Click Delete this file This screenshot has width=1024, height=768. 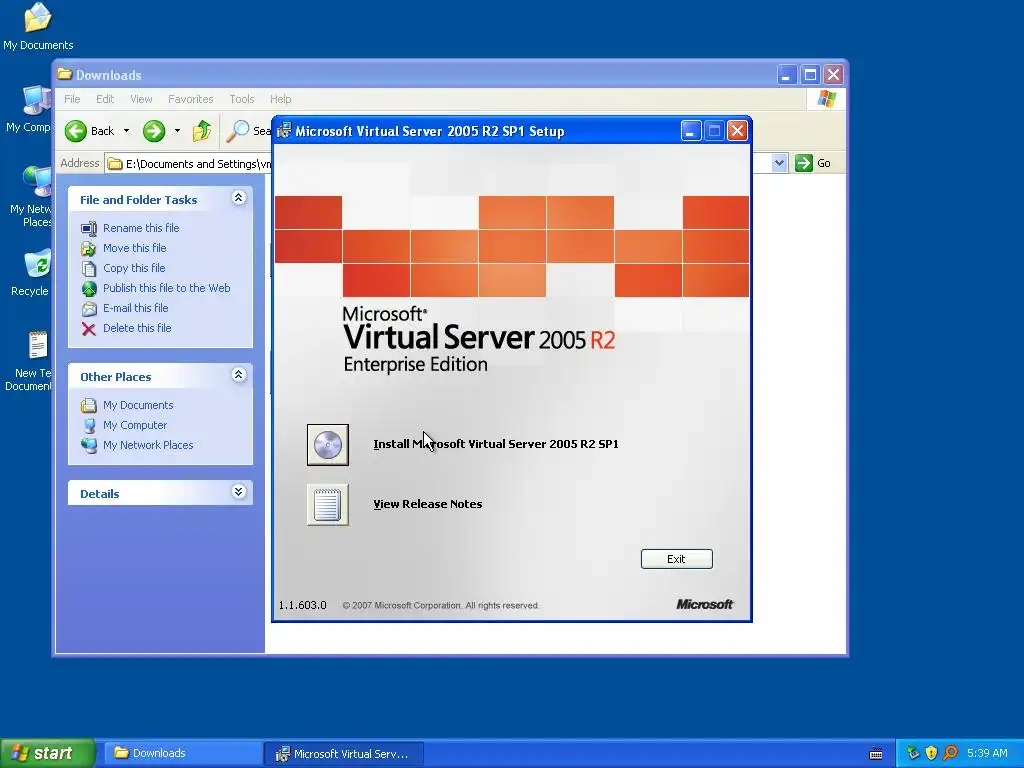point(137,328)
